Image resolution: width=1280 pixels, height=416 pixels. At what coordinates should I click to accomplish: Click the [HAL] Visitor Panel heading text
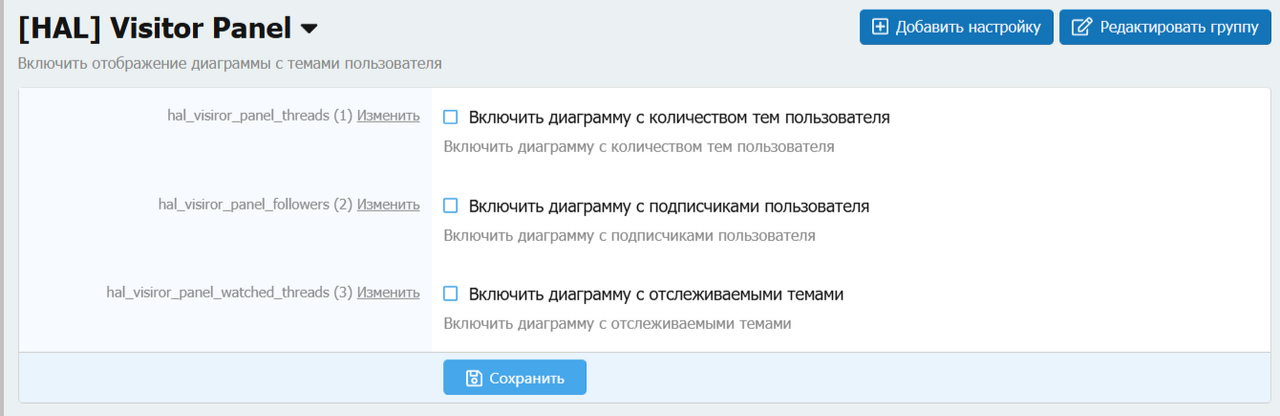tap(155, 29)
